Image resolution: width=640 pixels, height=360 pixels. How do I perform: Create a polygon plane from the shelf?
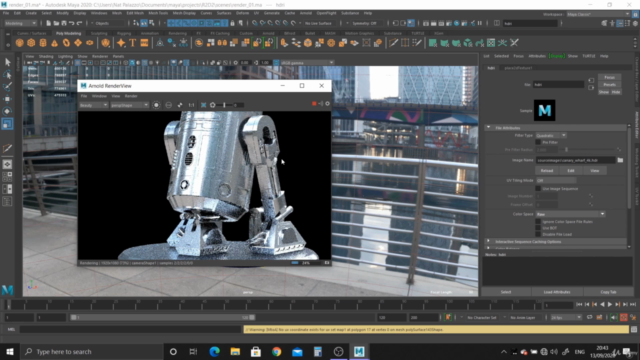click(x=78, y=43)
